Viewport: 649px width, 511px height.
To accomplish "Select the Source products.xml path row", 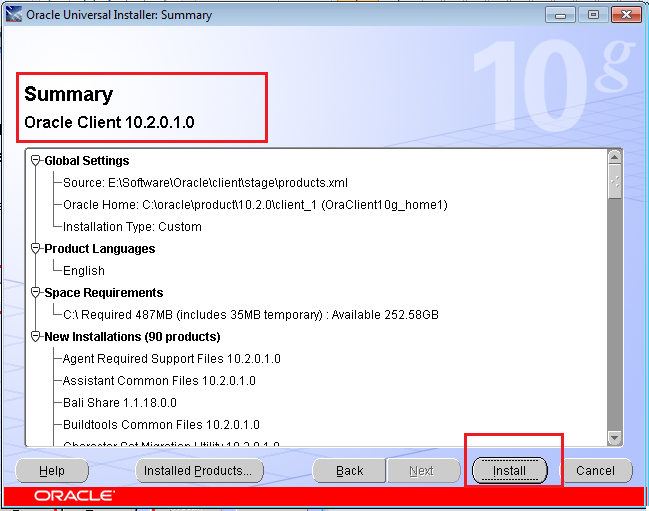I will (205, 182).
